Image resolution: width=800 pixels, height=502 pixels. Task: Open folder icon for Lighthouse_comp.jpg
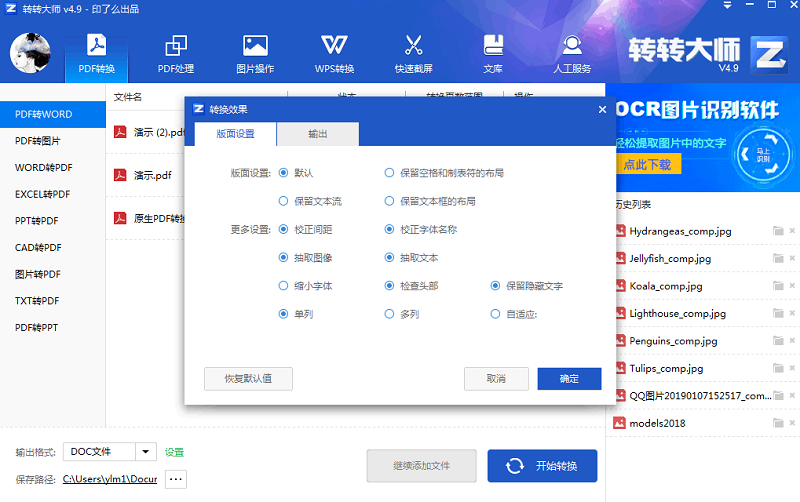point(778,313)
